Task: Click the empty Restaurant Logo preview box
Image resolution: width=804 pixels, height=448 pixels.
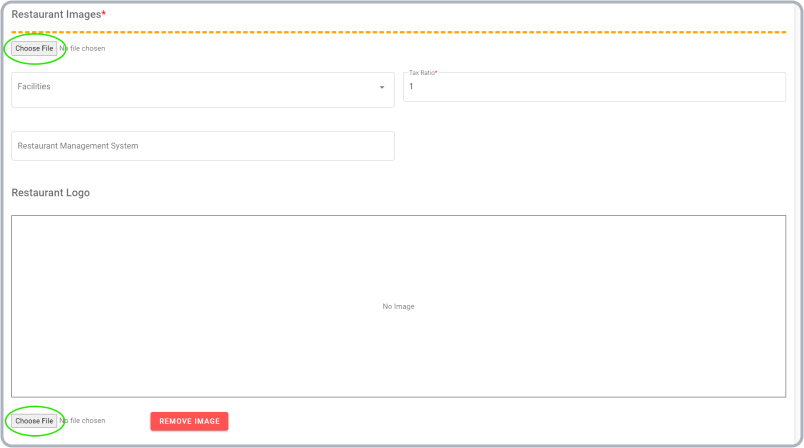Action: tap(398, 260)
